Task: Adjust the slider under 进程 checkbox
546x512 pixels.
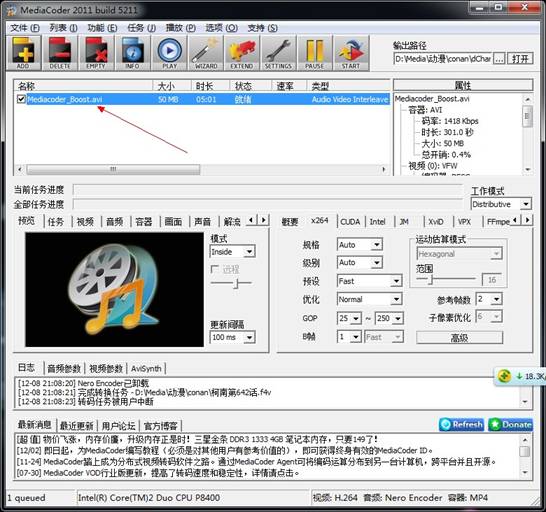Action: (237, 284)
